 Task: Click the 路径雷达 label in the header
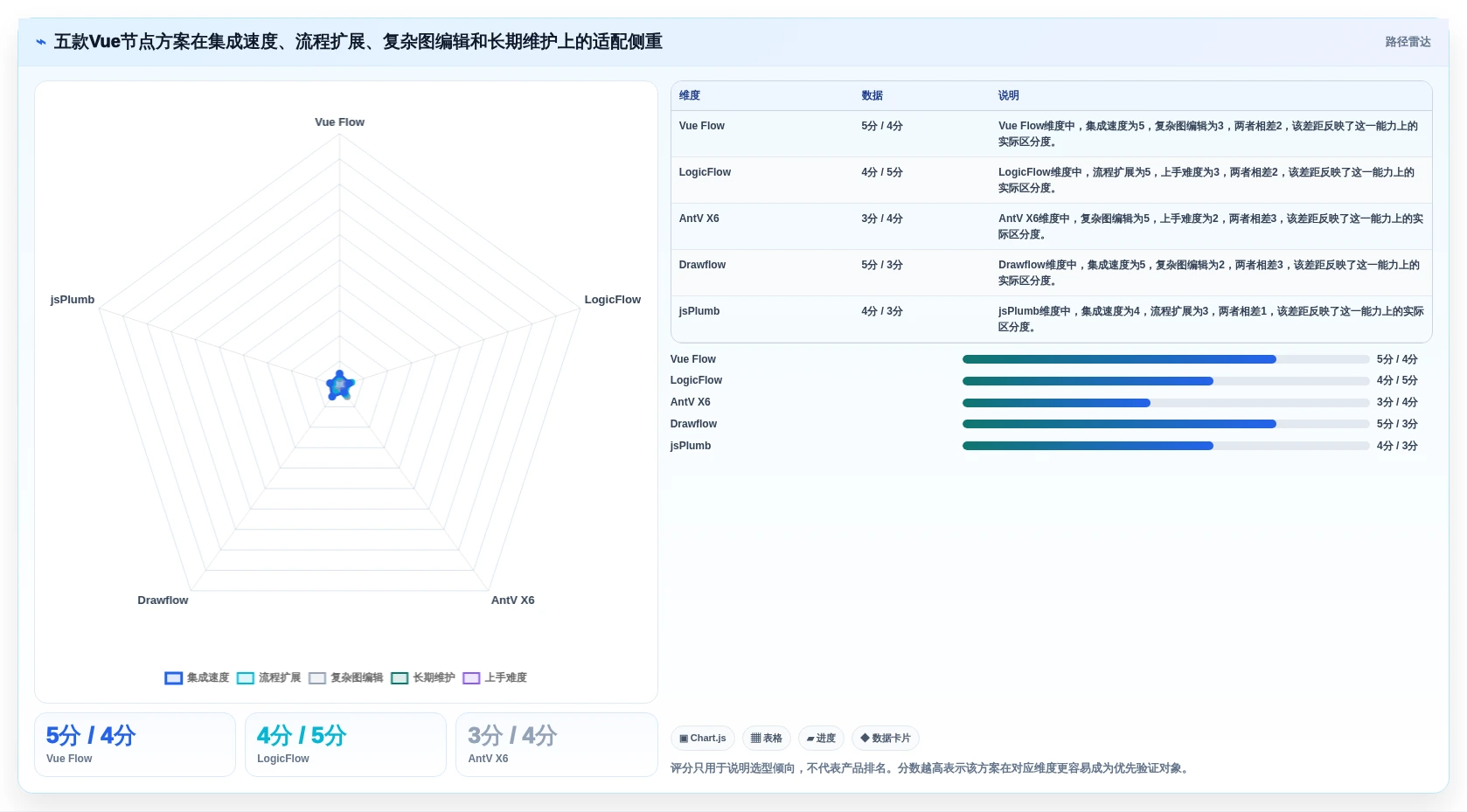click(1408, 42)
